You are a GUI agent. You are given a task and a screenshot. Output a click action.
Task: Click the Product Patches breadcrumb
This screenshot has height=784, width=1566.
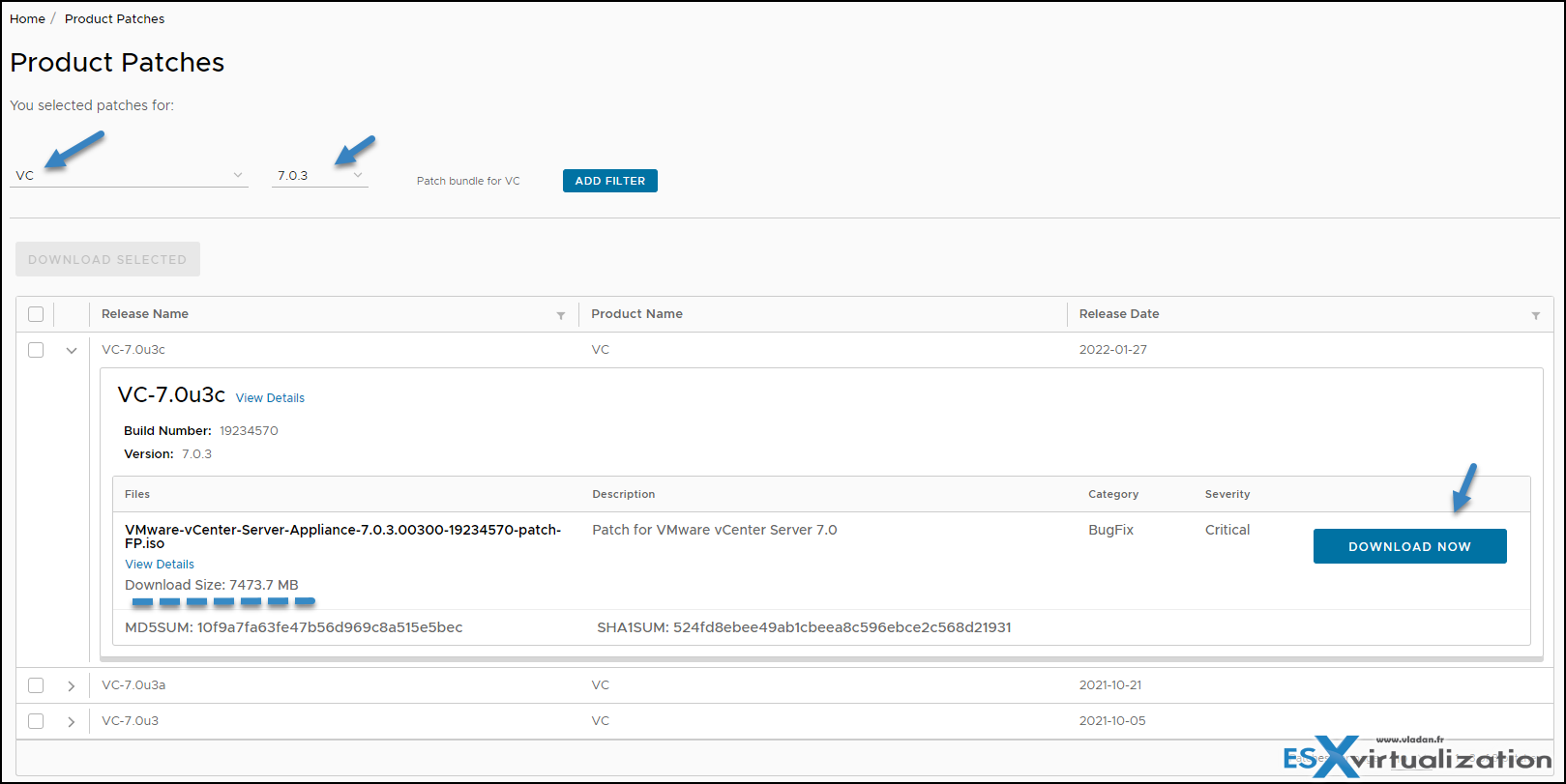pyautogui.click(x=114, y=18)
